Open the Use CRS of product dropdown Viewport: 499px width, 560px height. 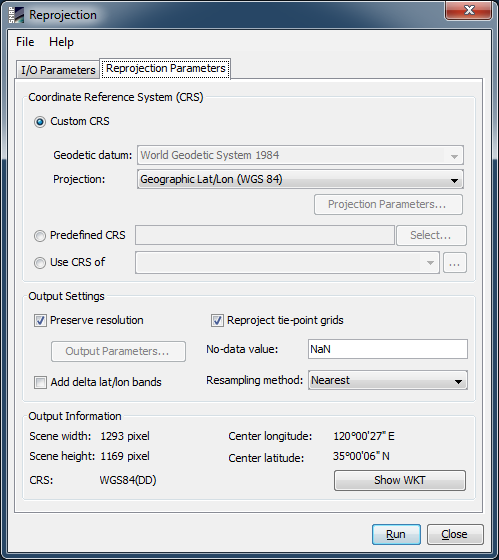[x=287, y=262]
